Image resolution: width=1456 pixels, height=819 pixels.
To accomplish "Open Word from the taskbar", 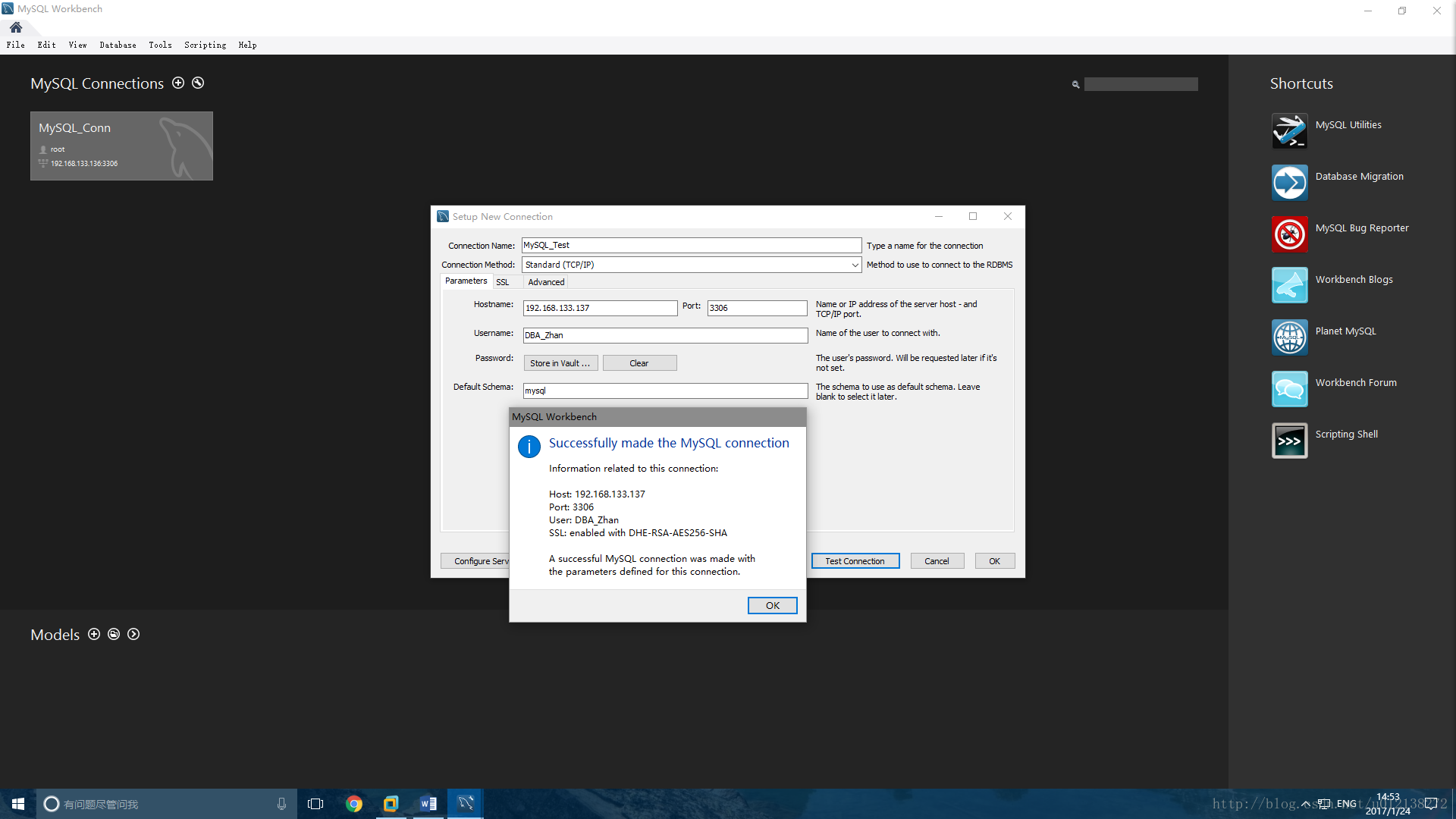I will tap(428, 804).
